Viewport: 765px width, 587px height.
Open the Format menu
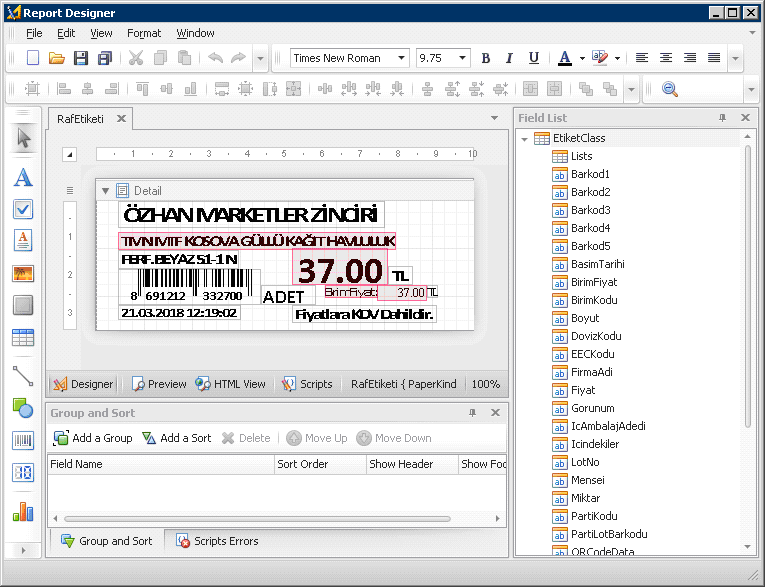(144, 33)
